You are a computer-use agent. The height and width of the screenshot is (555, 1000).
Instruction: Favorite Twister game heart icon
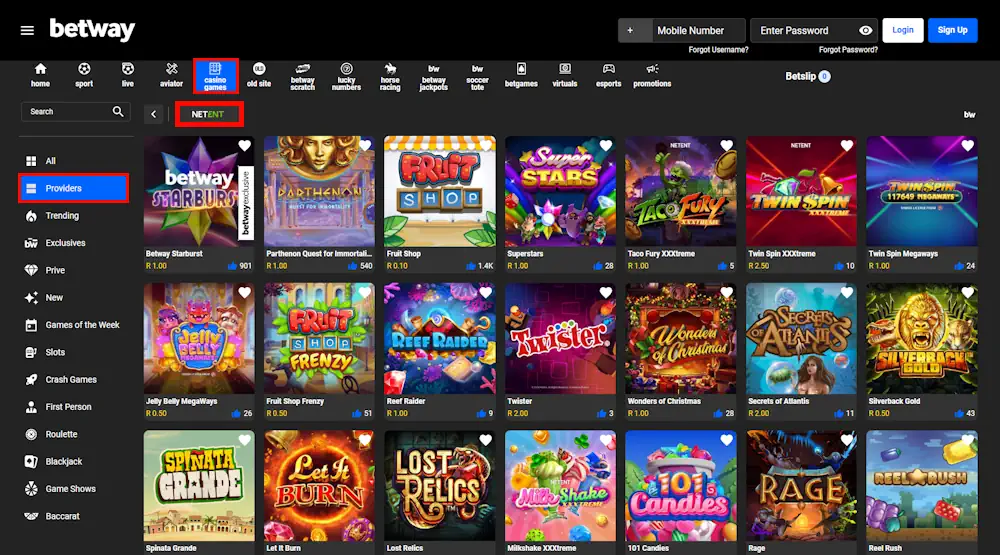605,293
